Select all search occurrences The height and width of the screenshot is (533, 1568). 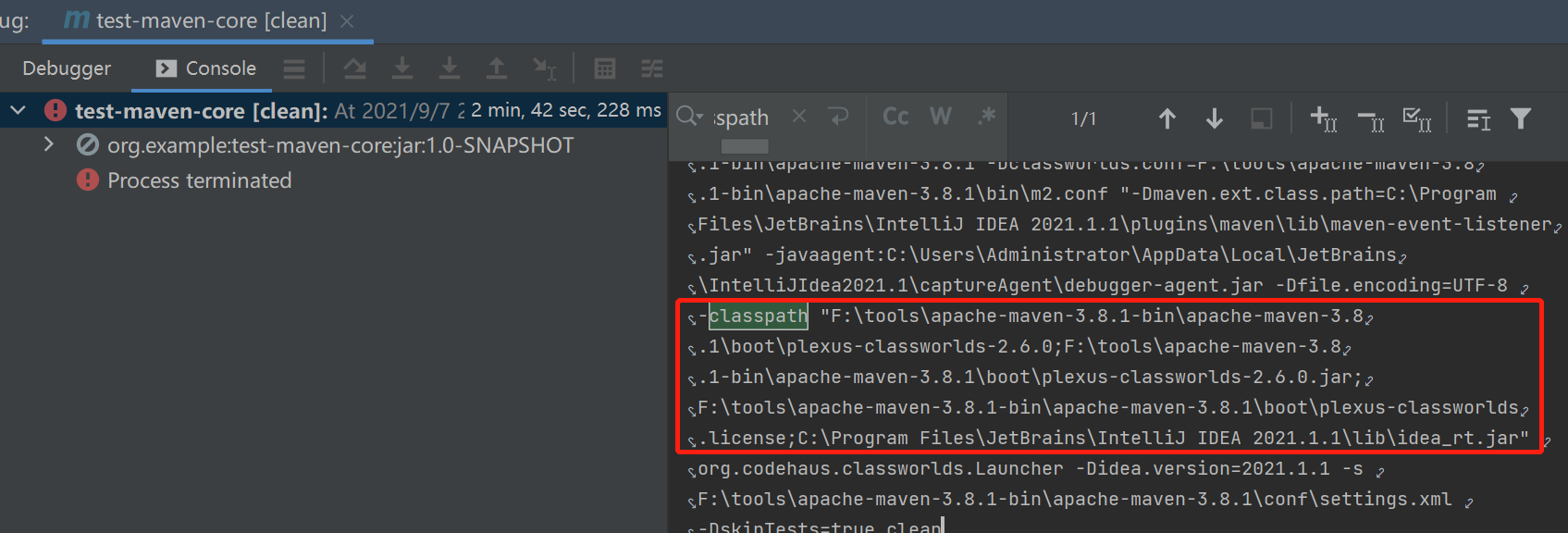1417,118
